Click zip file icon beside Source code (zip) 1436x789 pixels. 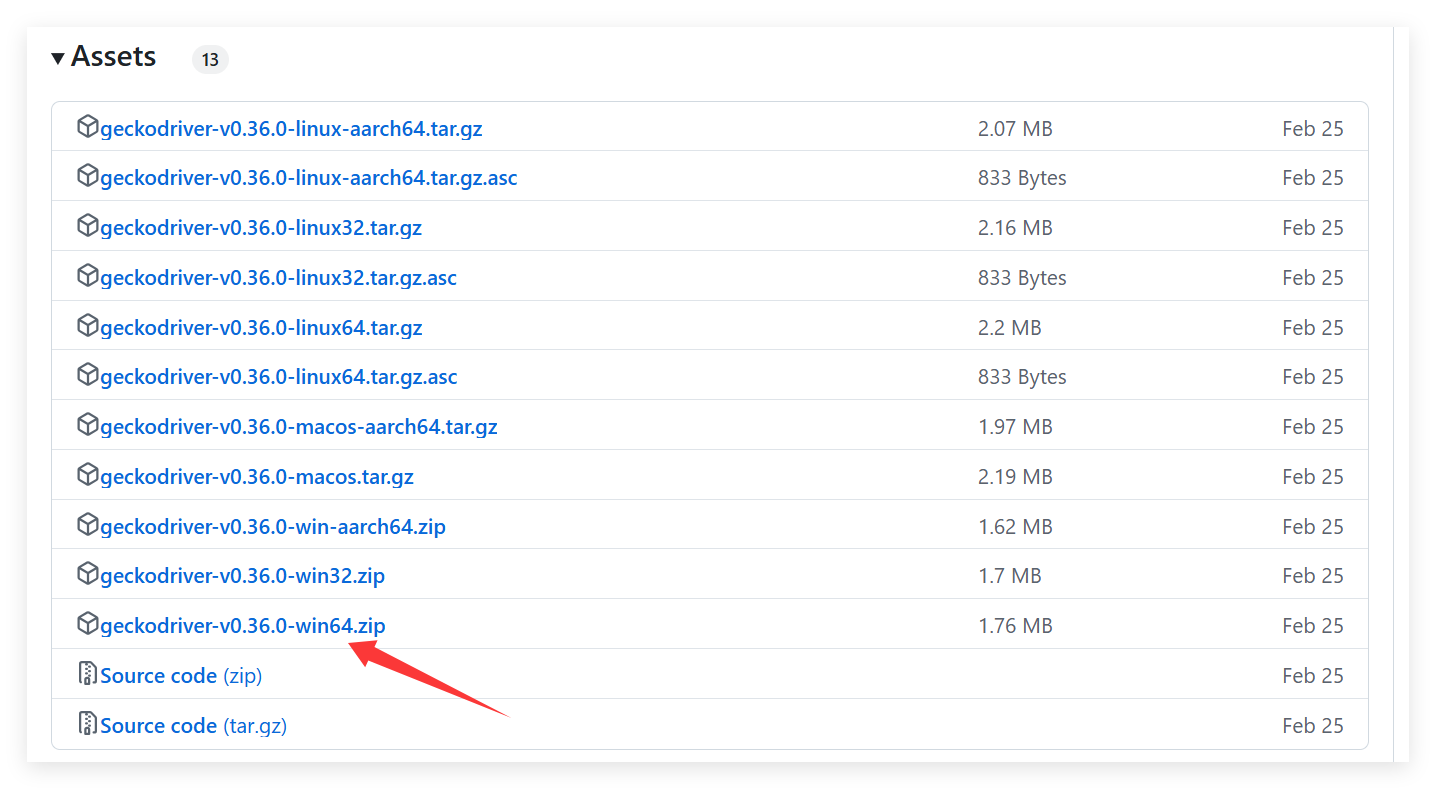[88, 674]
